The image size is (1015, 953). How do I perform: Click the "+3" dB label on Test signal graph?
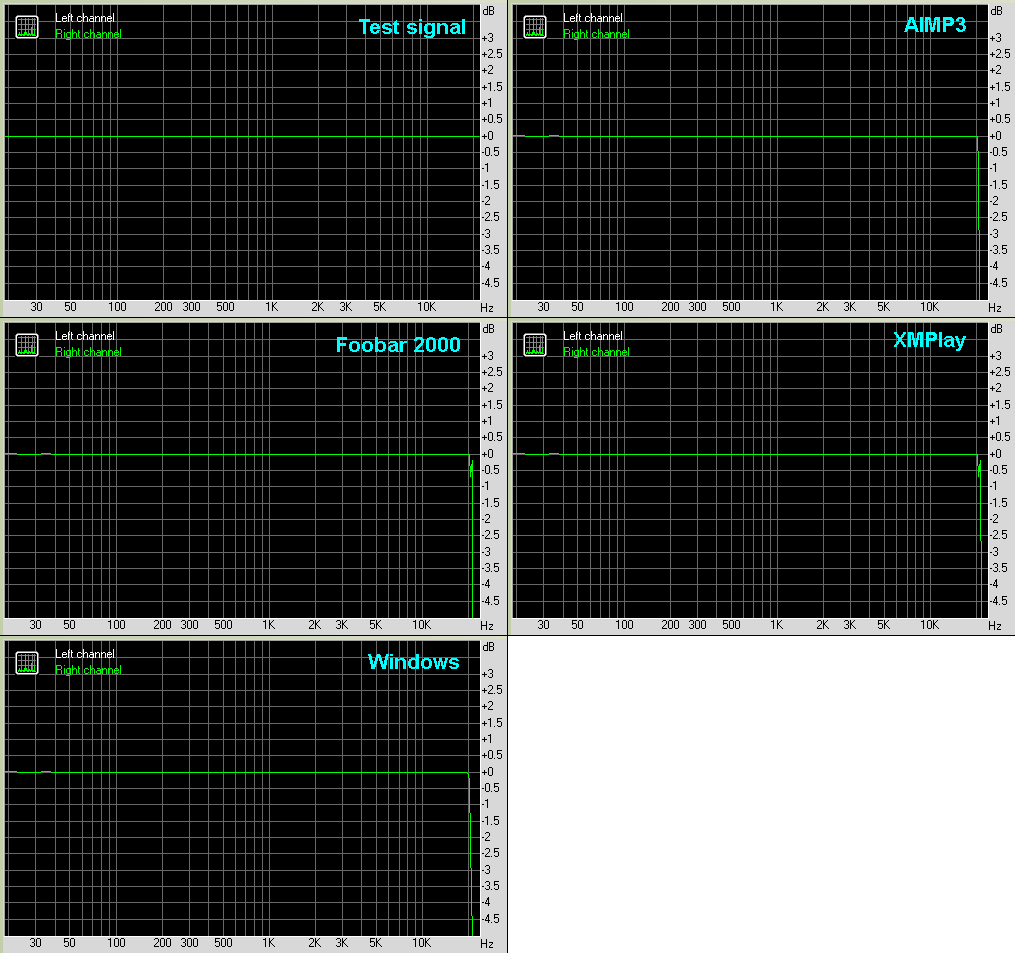click(487, 38)
